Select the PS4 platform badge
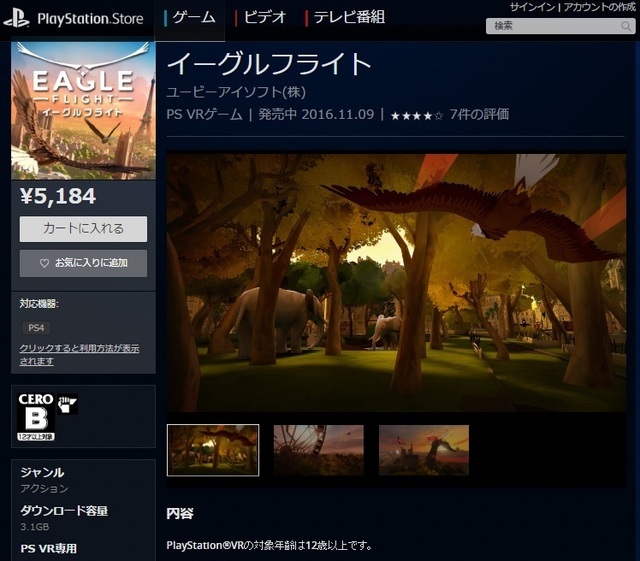This screenshot has width=640, height=561. [36, 328]
